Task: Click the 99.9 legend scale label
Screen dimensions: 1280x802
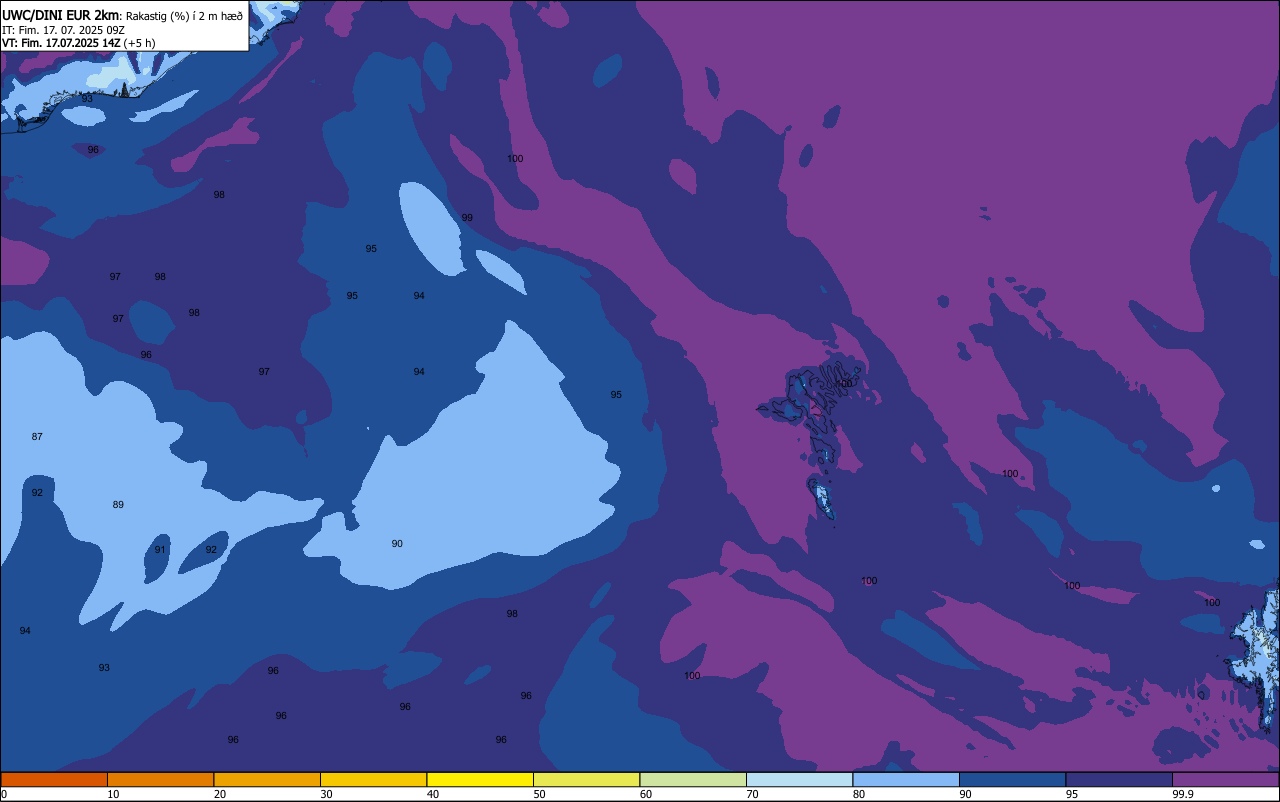Action: (1184, 794)
